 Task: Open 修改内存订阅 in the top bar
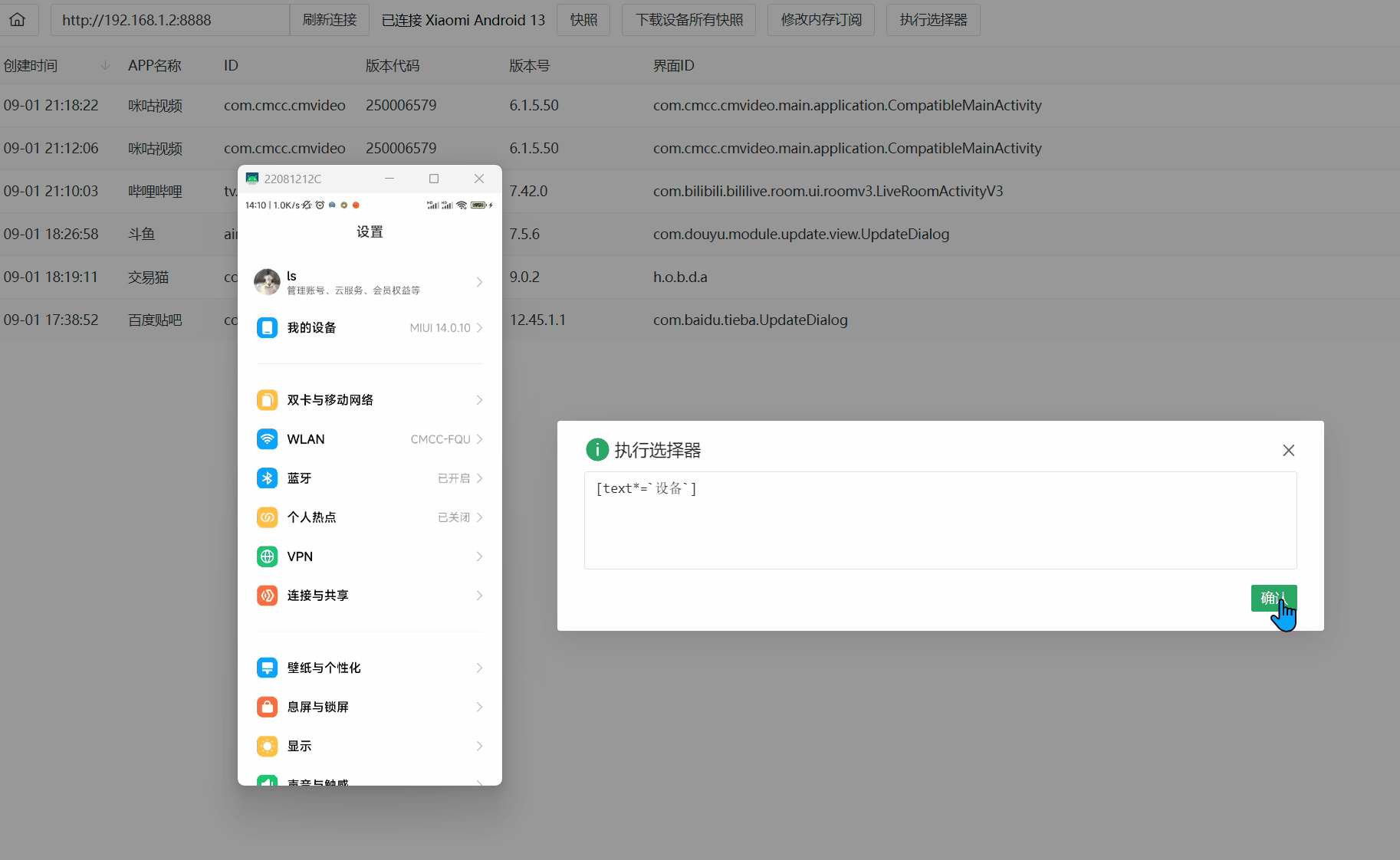click(821, 19)
